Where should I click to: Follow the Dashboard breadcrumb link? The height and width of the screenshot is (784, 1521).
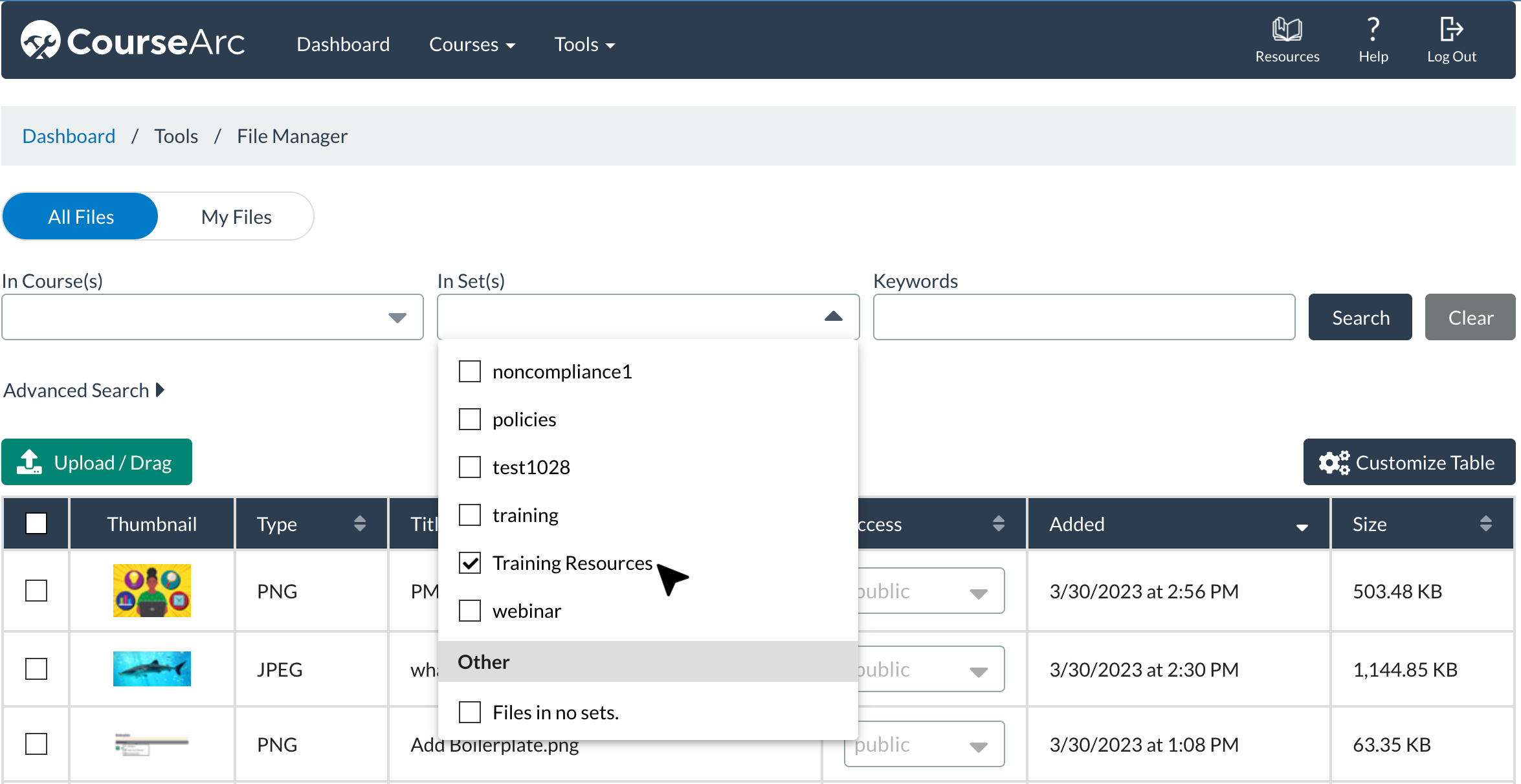pos(69,136)
